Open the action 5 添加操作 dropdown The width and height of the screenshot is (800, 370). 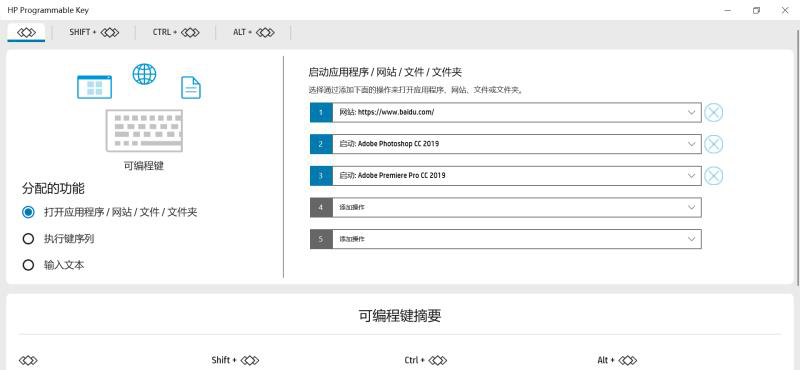click(506, 239)
